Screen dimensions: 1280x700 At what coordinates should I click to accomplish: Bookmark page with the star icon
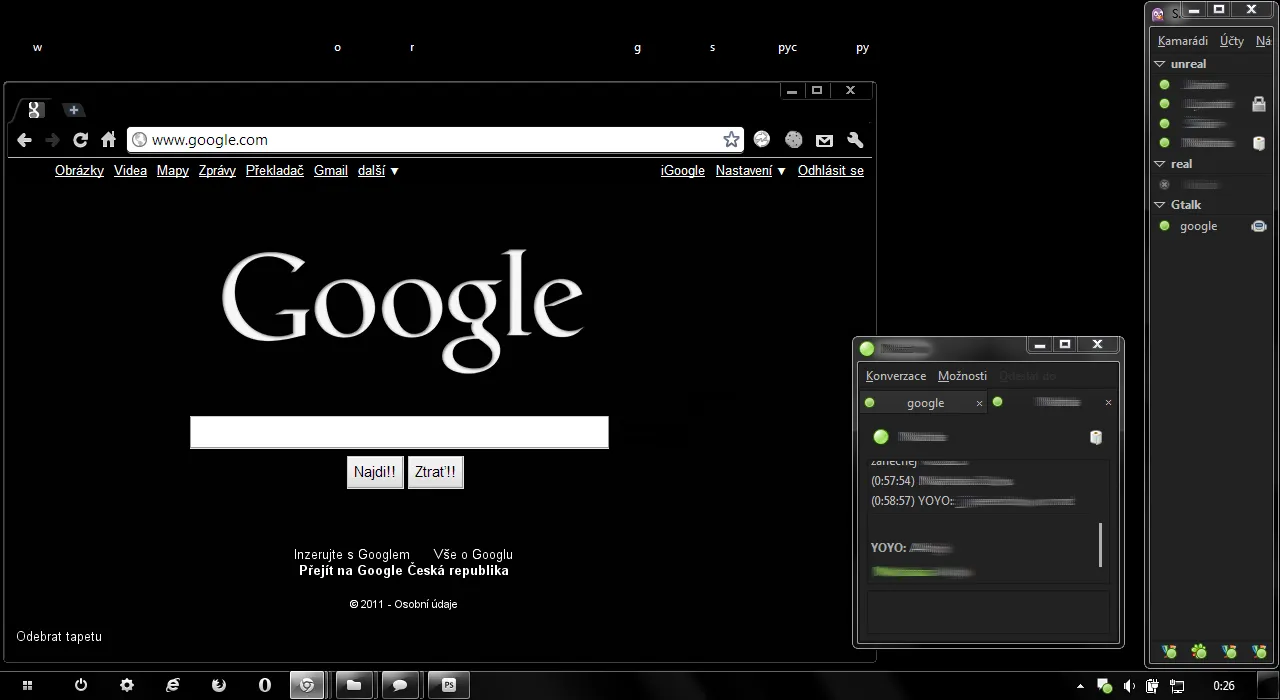click(731, 140)
